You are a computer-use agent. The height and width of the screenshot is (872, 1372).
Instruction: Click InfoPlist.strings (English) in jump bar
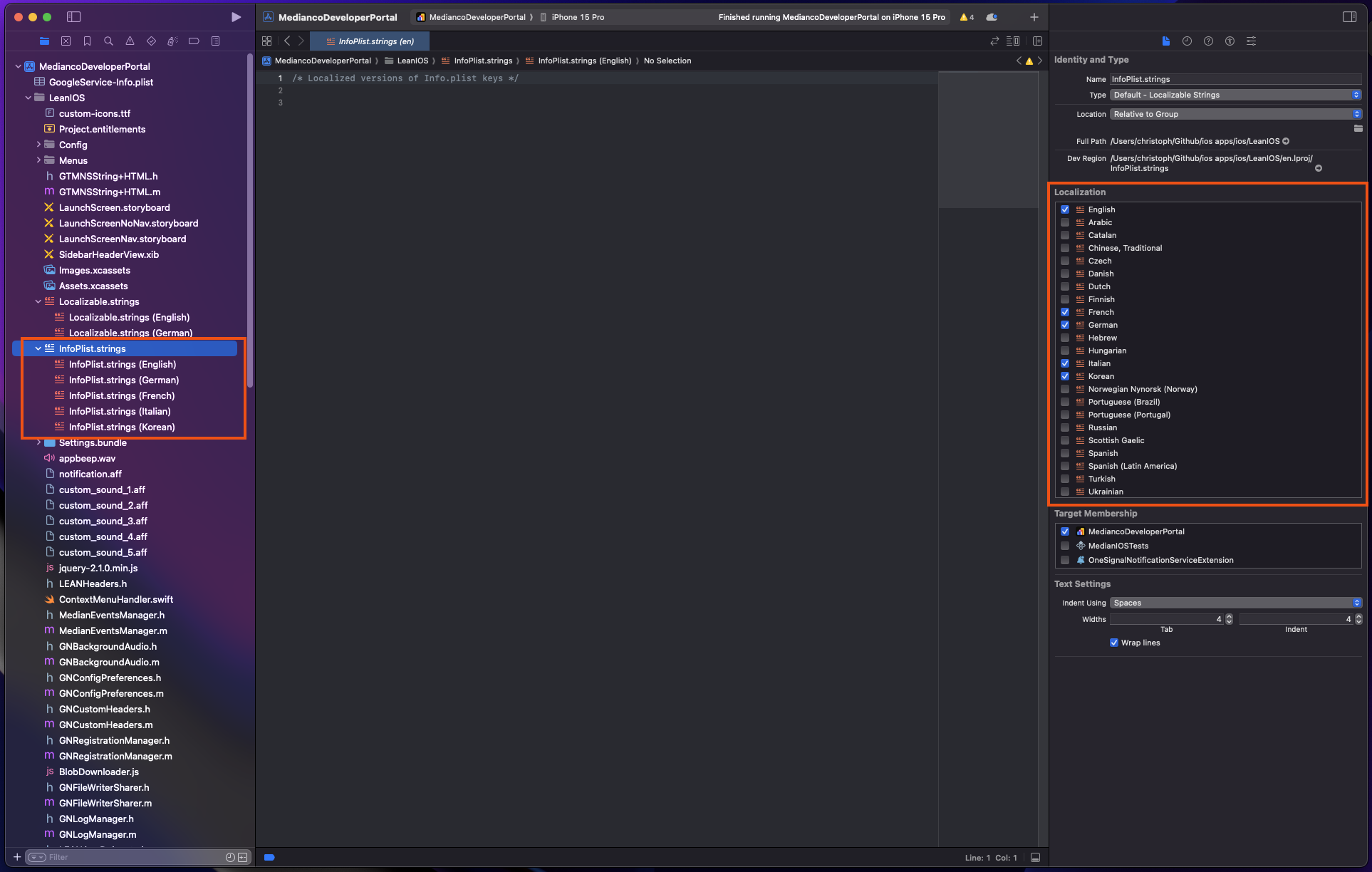pos(584,61)
